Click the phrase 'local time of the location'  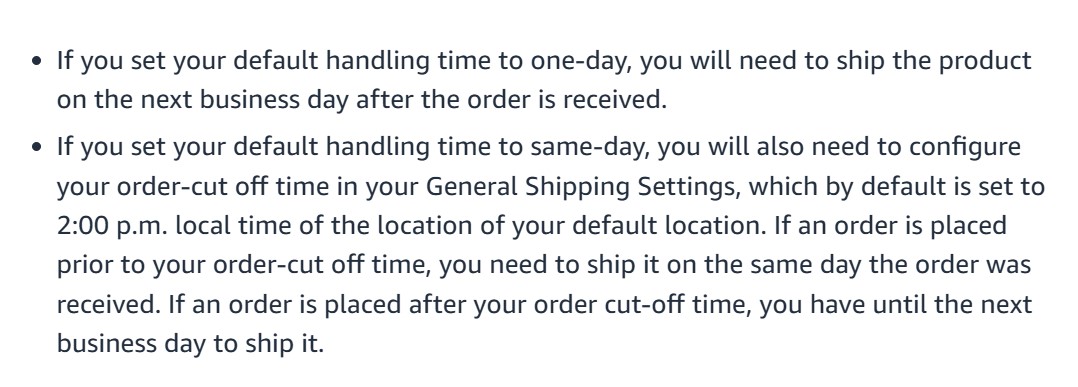[x=340, y=226]
